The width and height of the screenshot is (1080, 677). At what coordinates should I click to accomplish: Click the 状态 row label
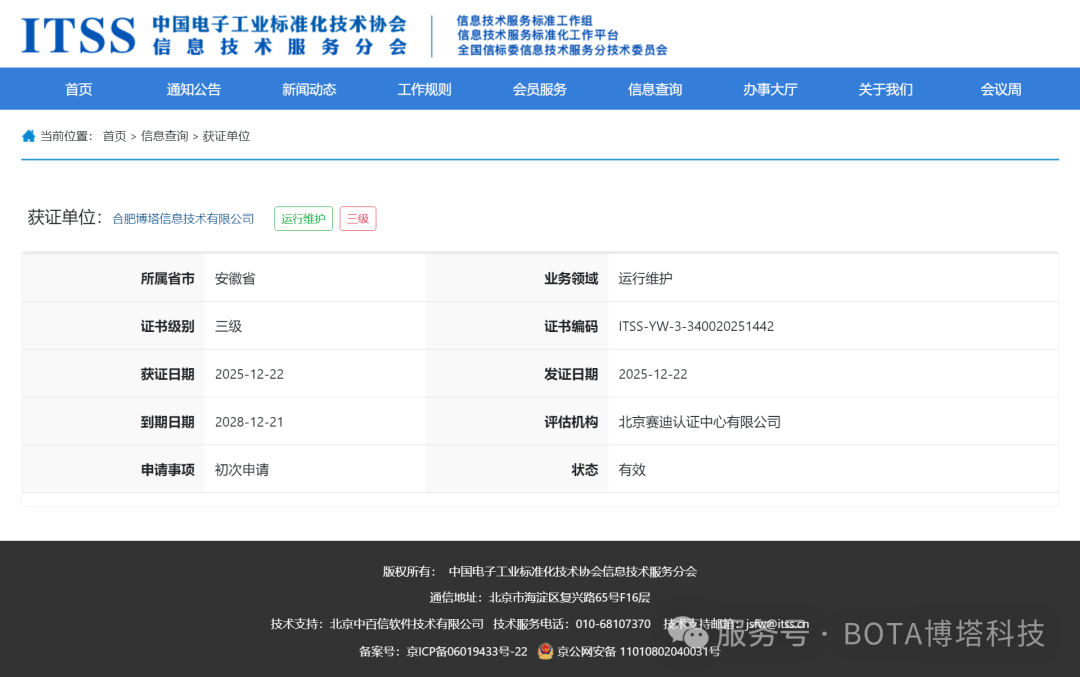click(x=585, y=470)
